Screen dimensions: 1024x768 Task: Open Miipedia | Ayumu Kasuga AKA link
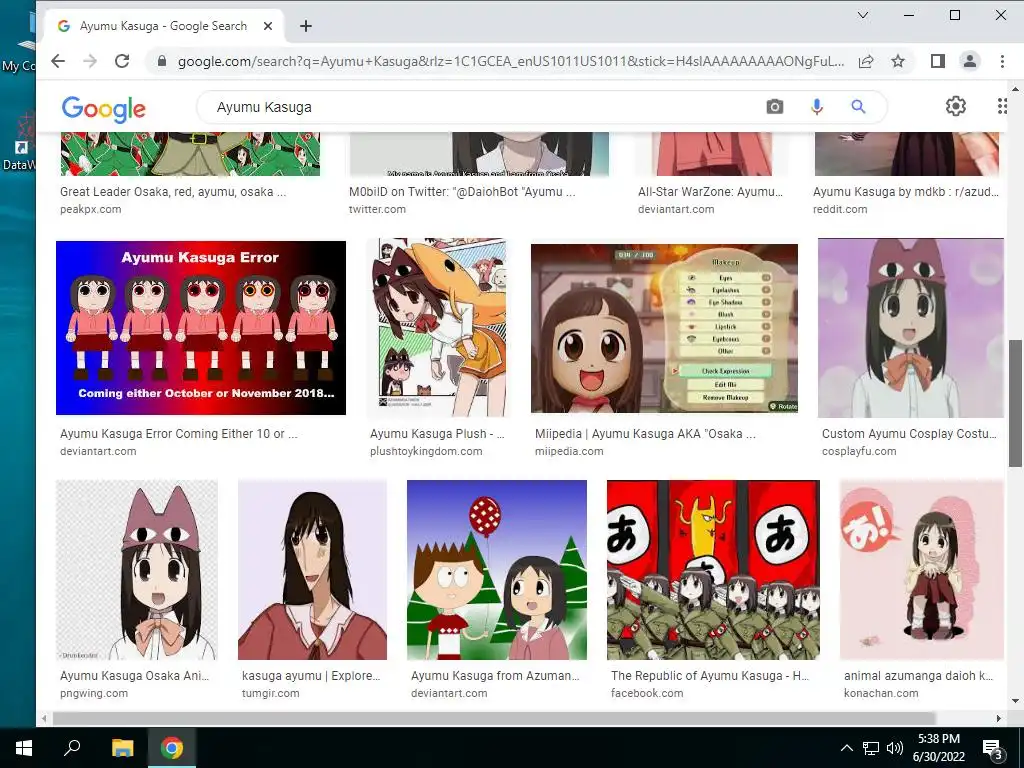[x=645, y=434]
